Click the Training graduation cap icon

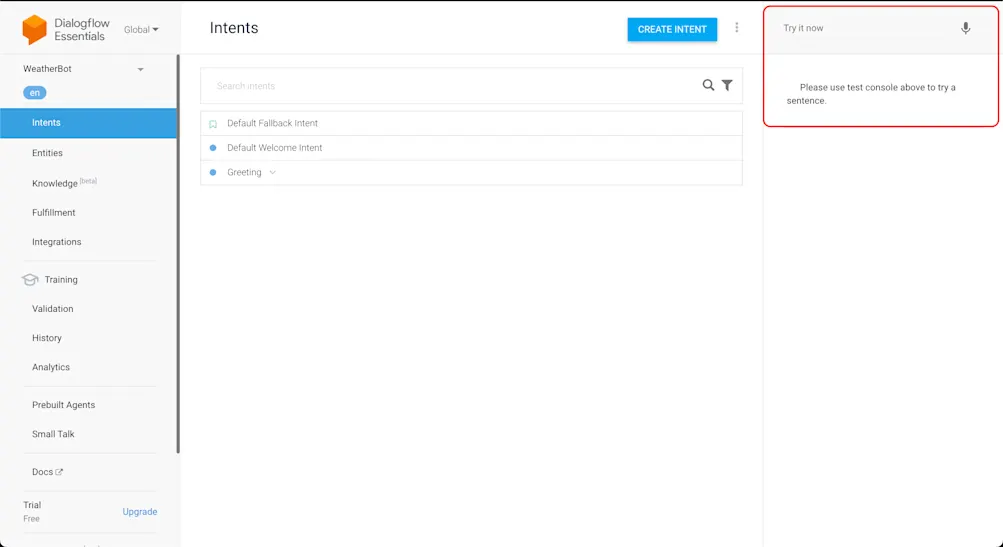click(30, 280)
